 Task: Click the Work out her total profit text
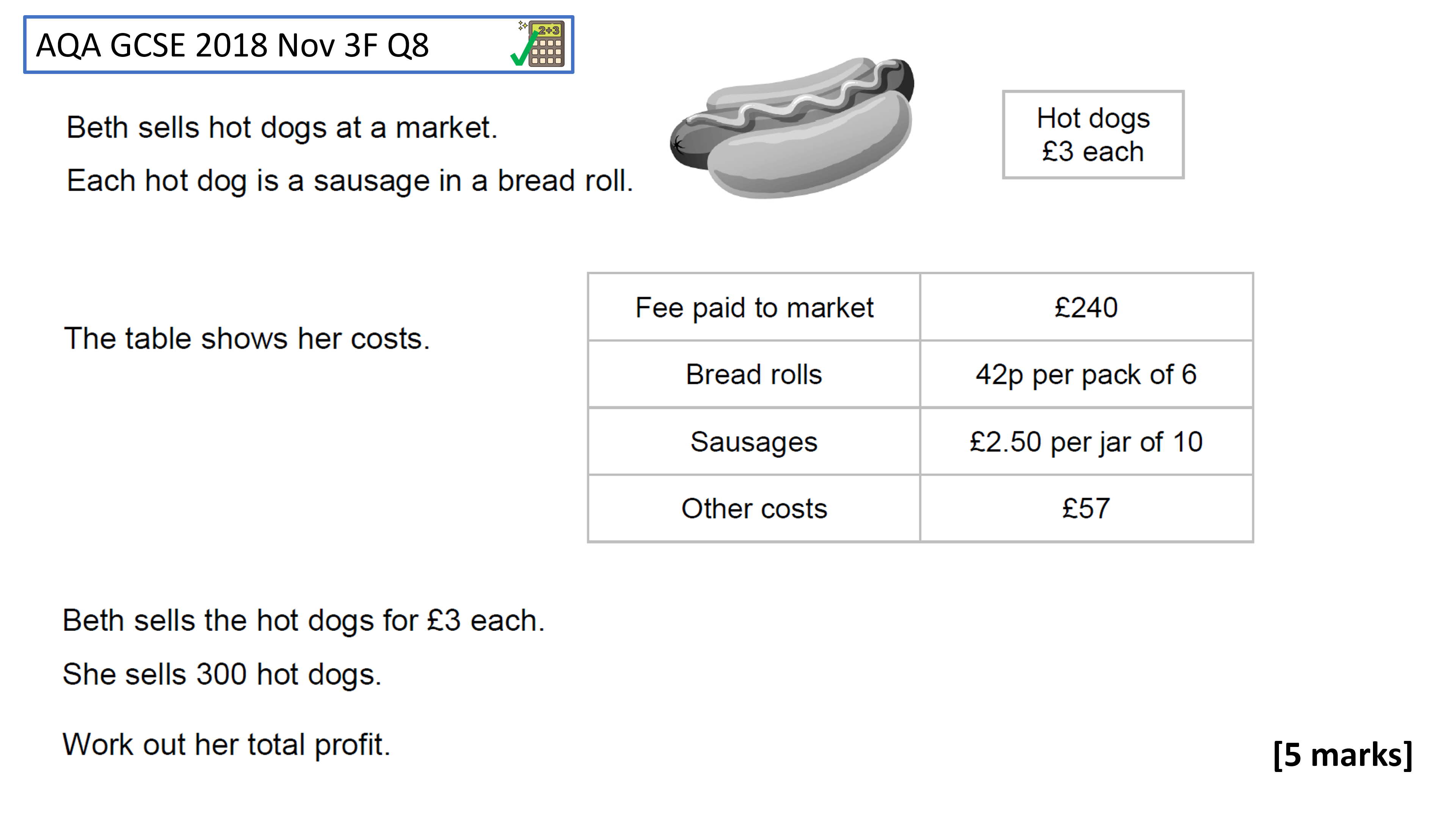(x=227, y=744)
